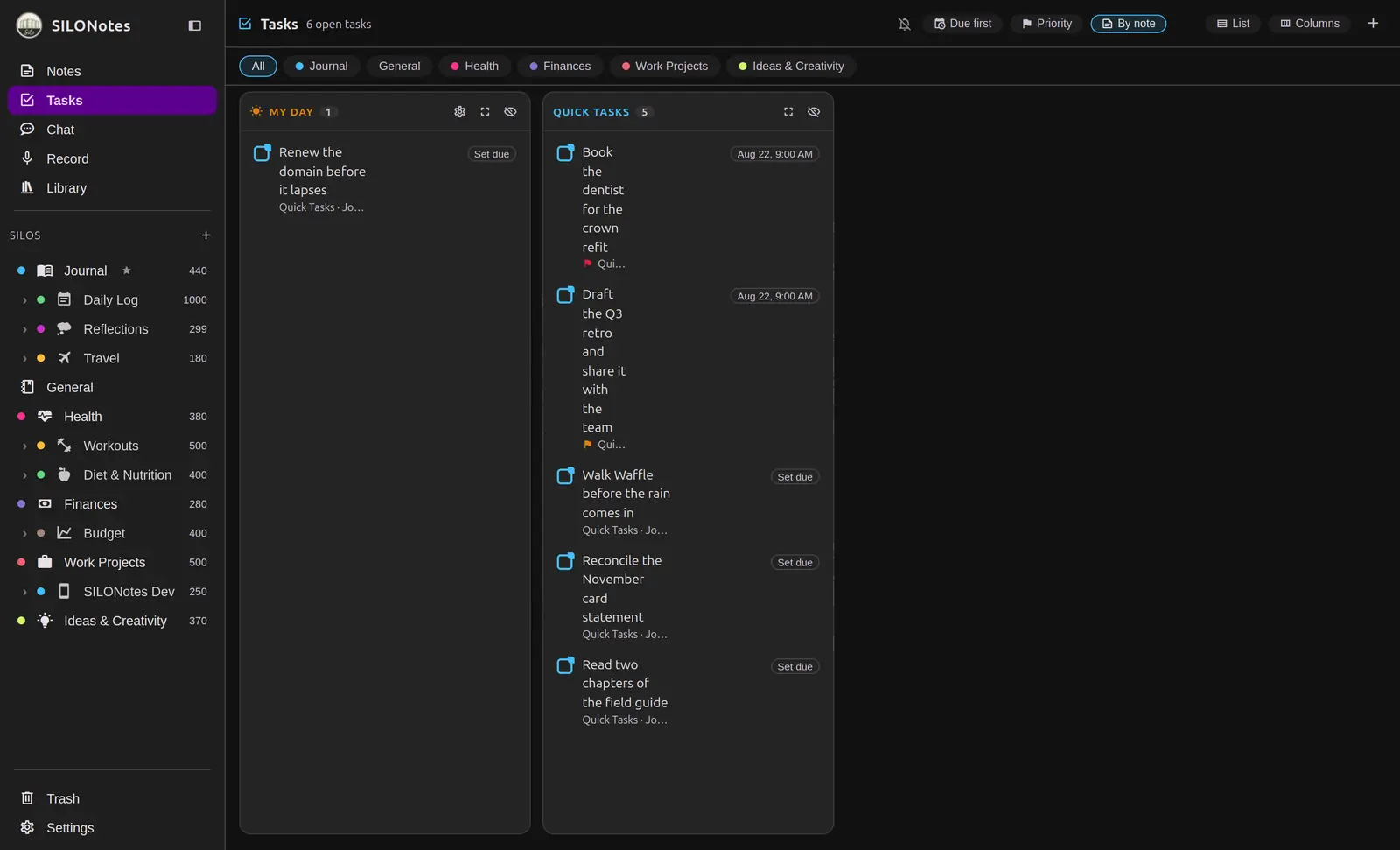Open the Notes section
This screenshot has height=850, width=1400.
112,71
